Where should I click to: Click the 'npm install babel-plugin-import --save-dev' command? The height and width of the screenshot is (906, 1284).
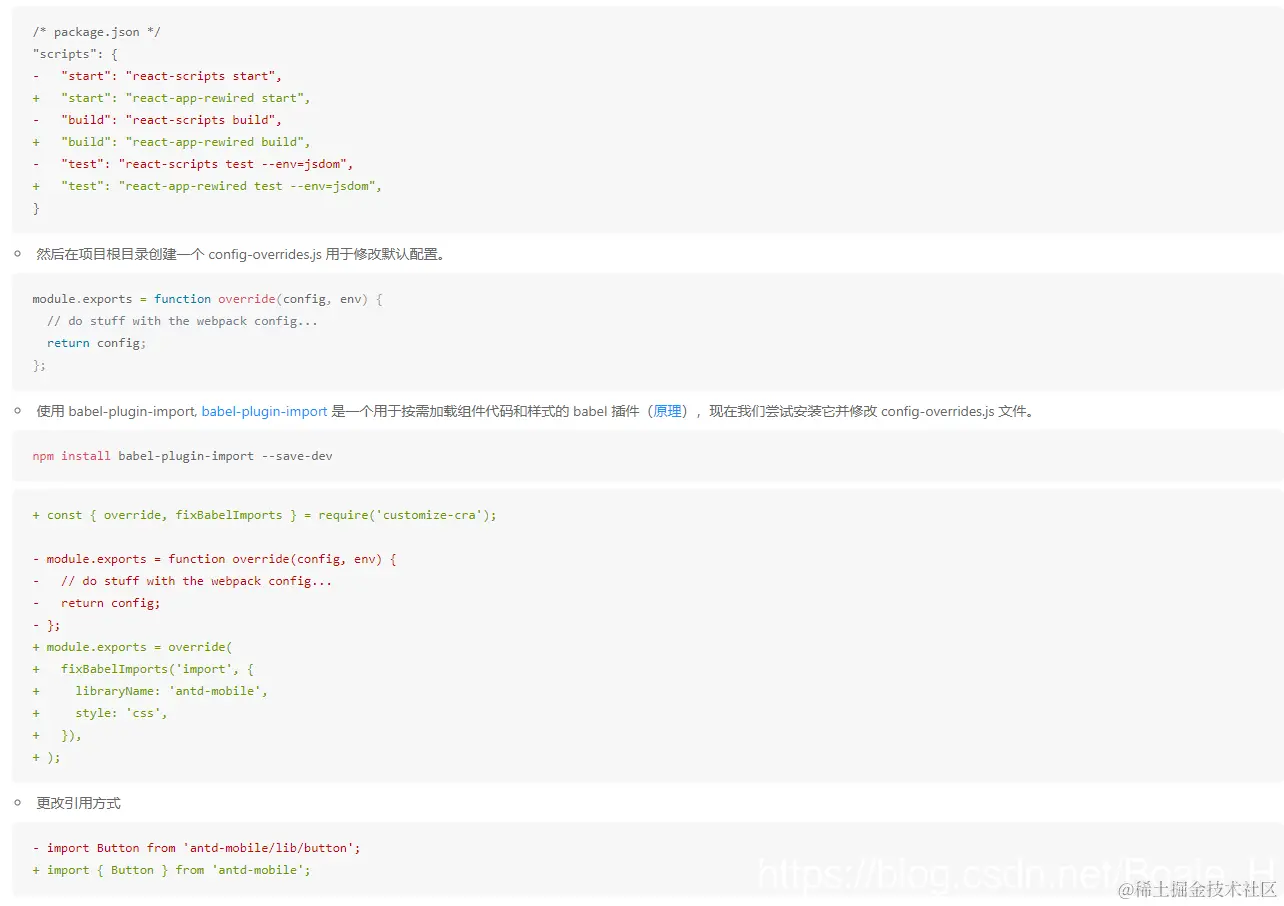(x=182, y=456)
